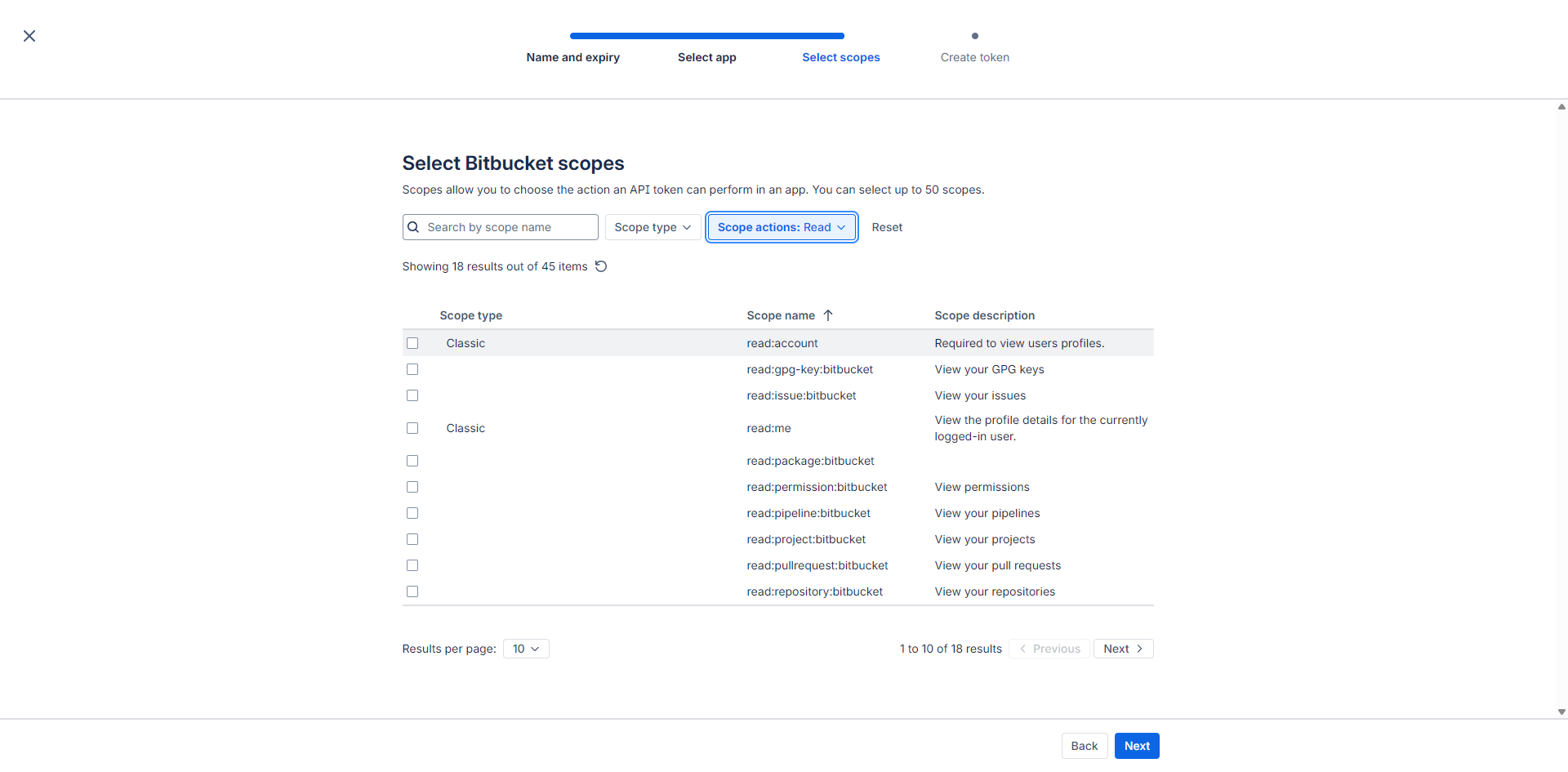Check the read:account scope checkbox

[x=412, y=343]
